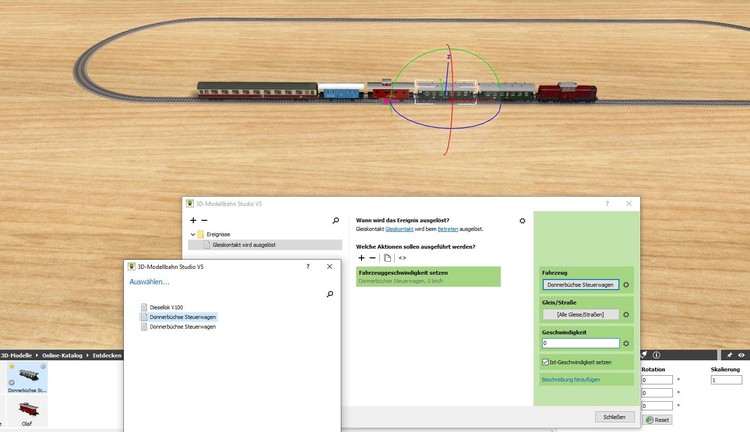The height and width of the screenshot is (432, 750).
Task: Click the Reset button under Rotation
Action: tap(657, 420)
